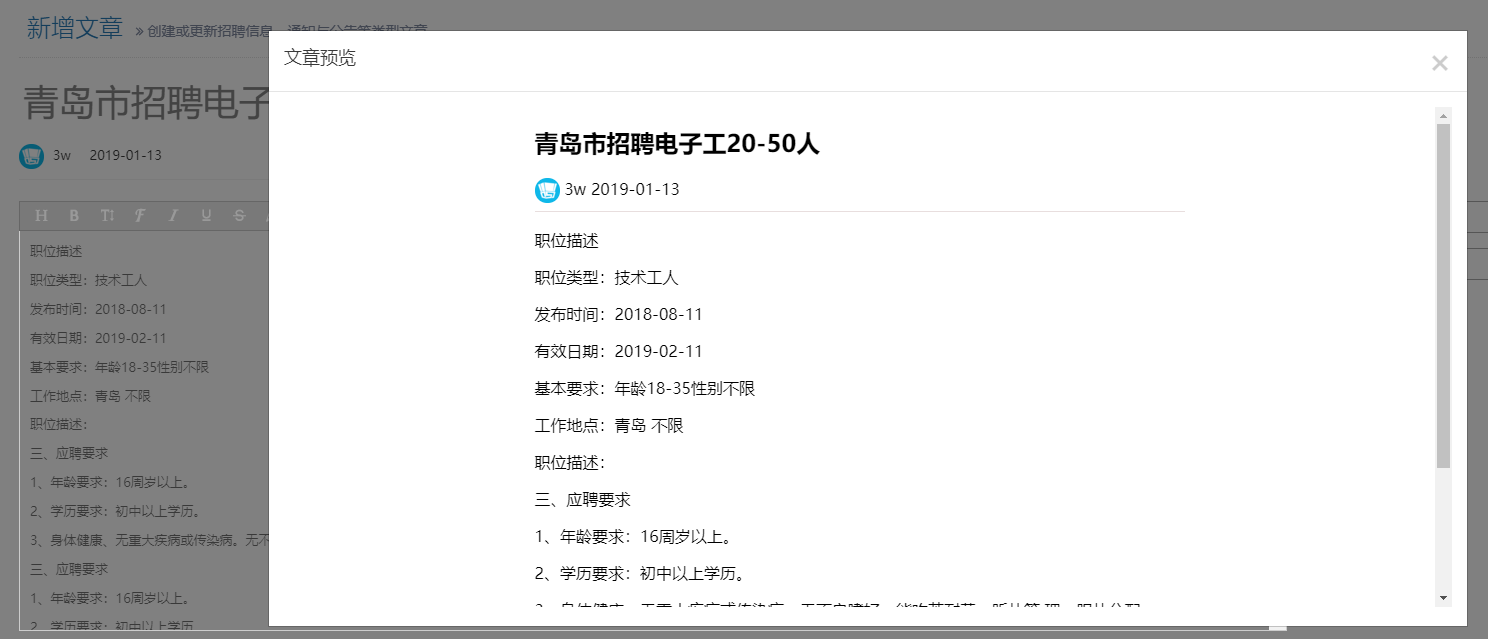Click the author avatar in the article preview
The height and width of the screenshot is (639, 1488).
tap(546, 189)
